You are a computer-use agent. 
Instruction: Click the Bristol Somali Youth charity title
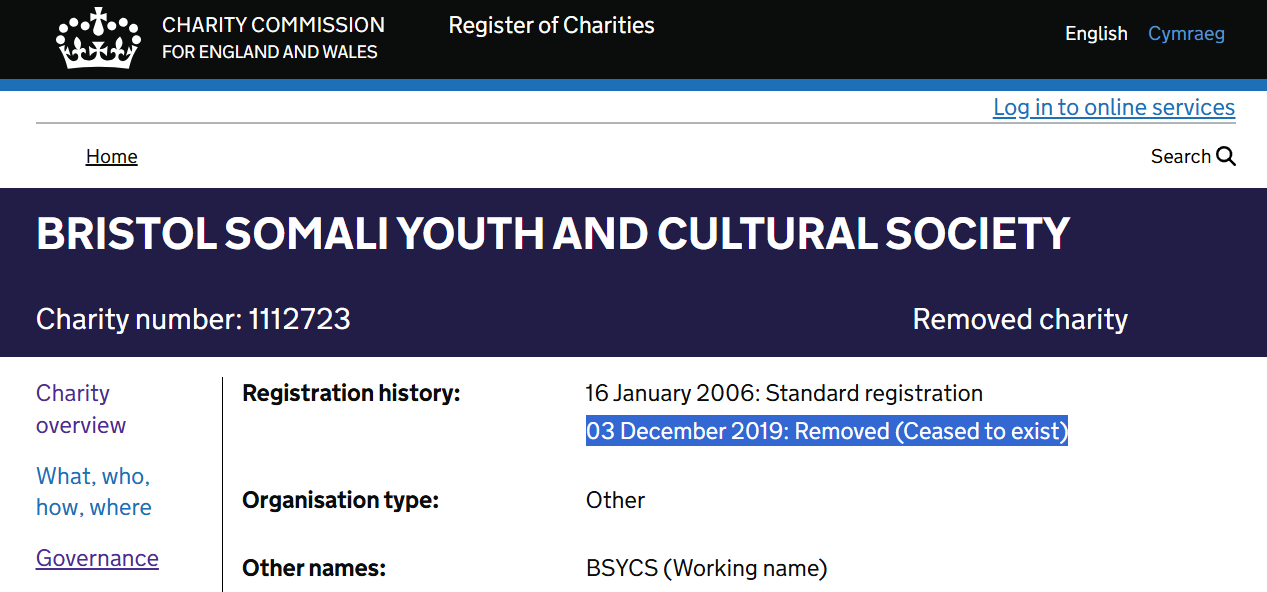click(553, 234)
